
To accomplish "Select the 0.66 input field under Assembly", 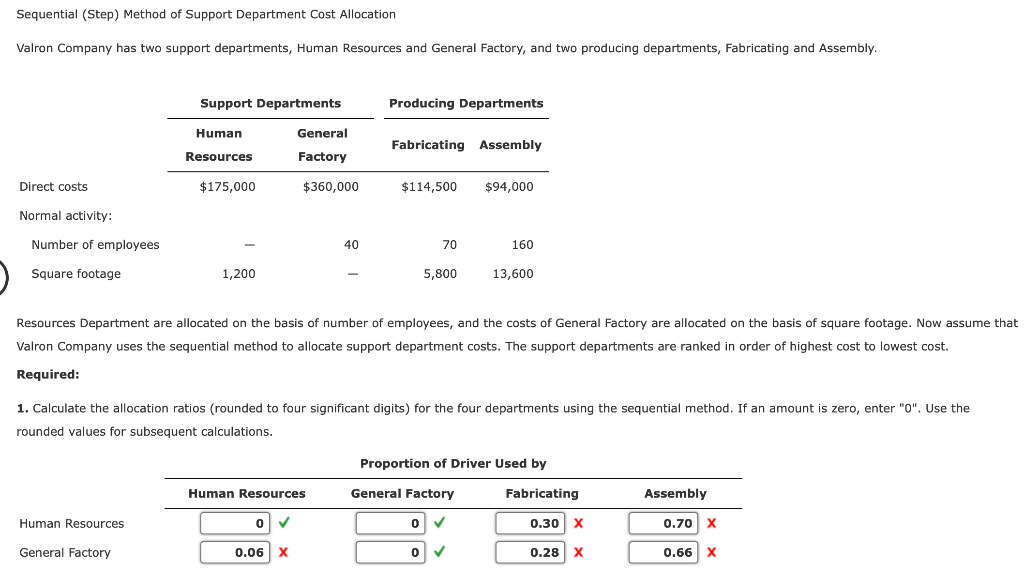I will click(663, 552).
